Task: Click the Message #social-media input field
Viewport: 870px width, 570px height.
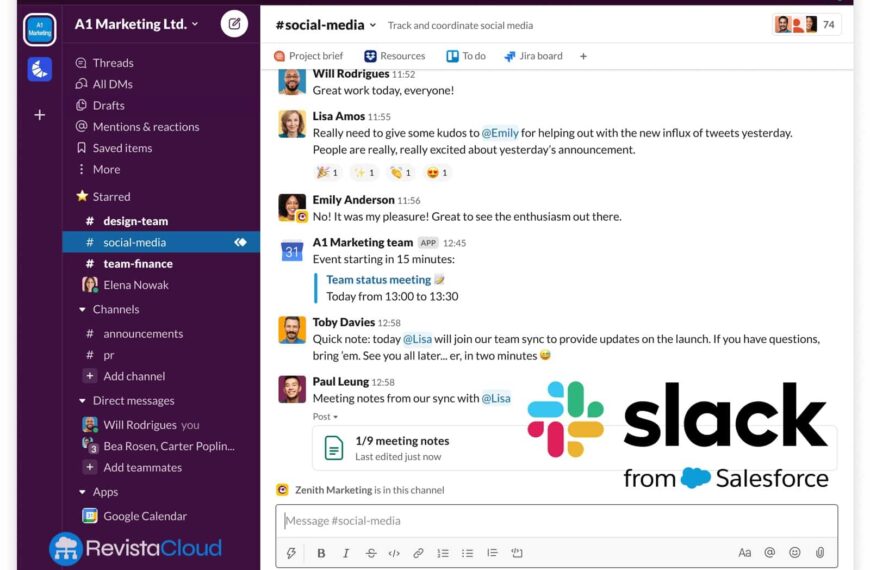Action: pos(557,521)
